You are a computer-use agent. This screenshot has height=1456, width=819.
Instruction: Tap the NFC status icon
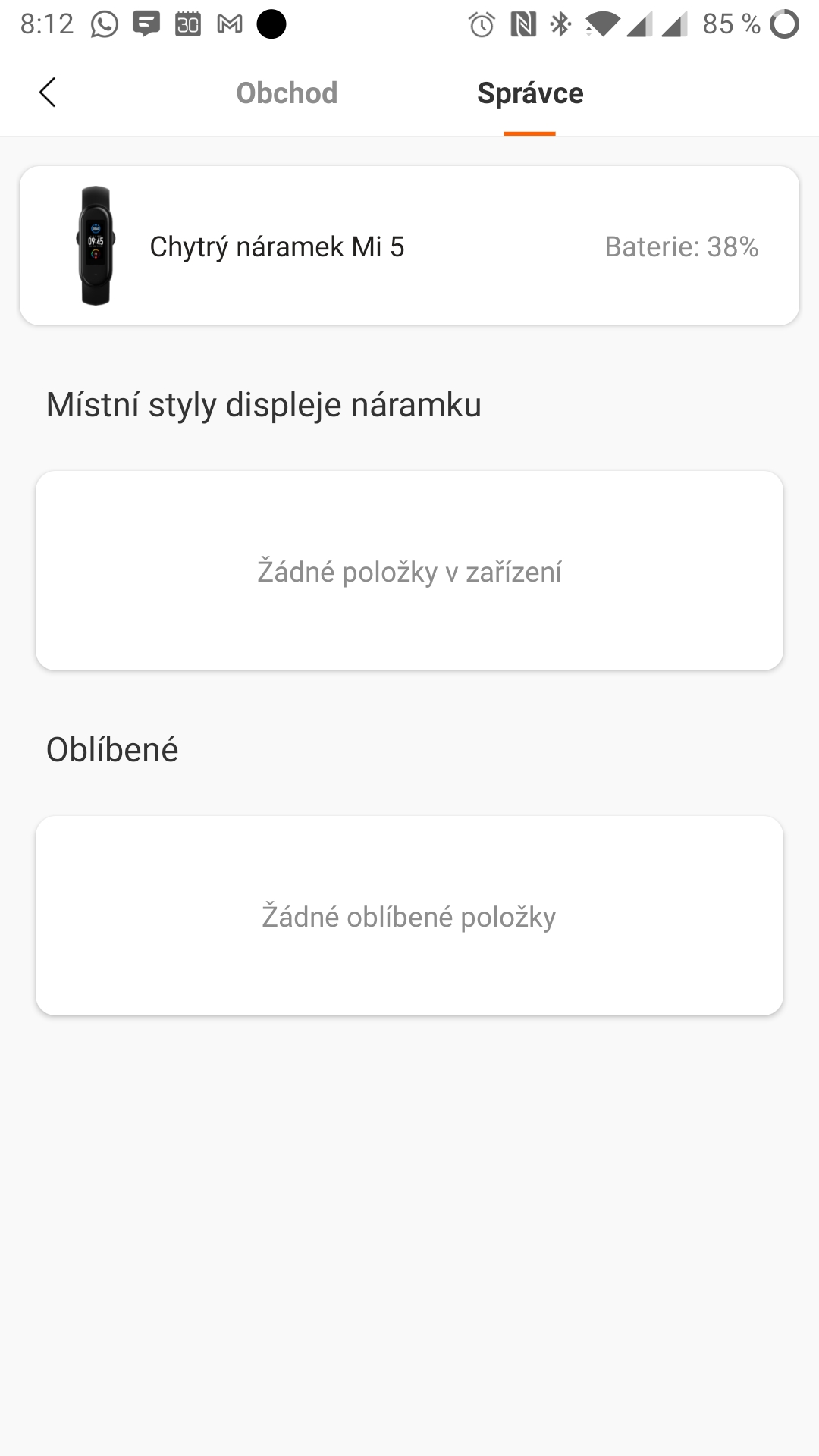tap(523, 24)
